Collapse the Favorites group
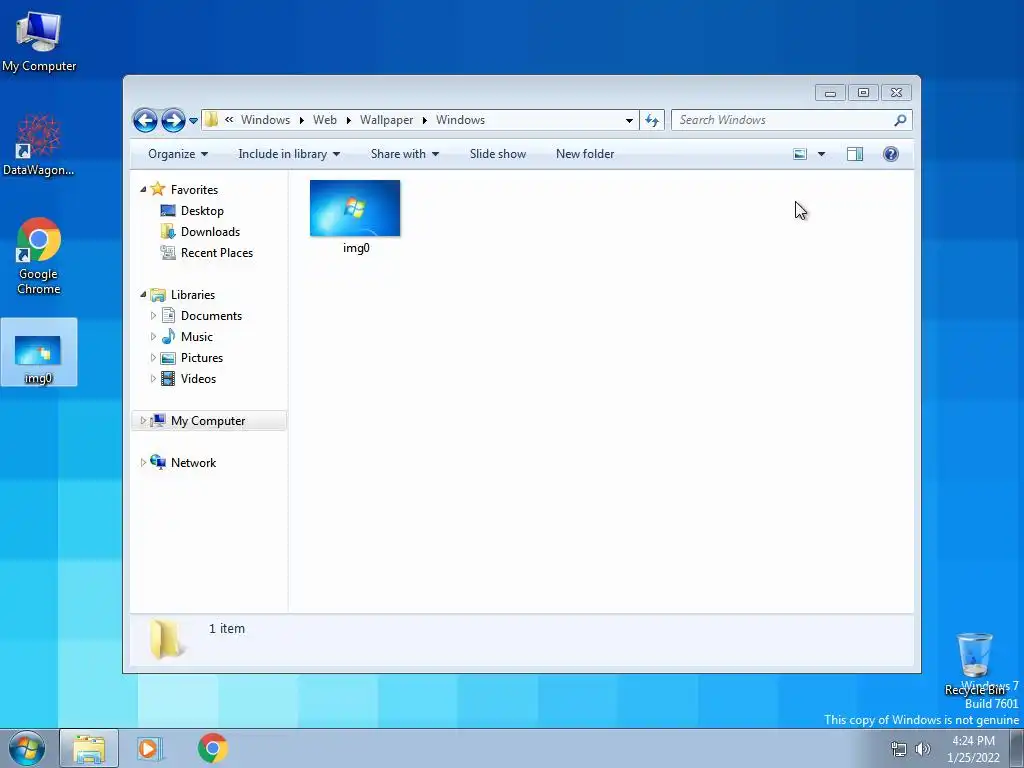This screenshot has height=768, width=1024. (x=143, y=189)
